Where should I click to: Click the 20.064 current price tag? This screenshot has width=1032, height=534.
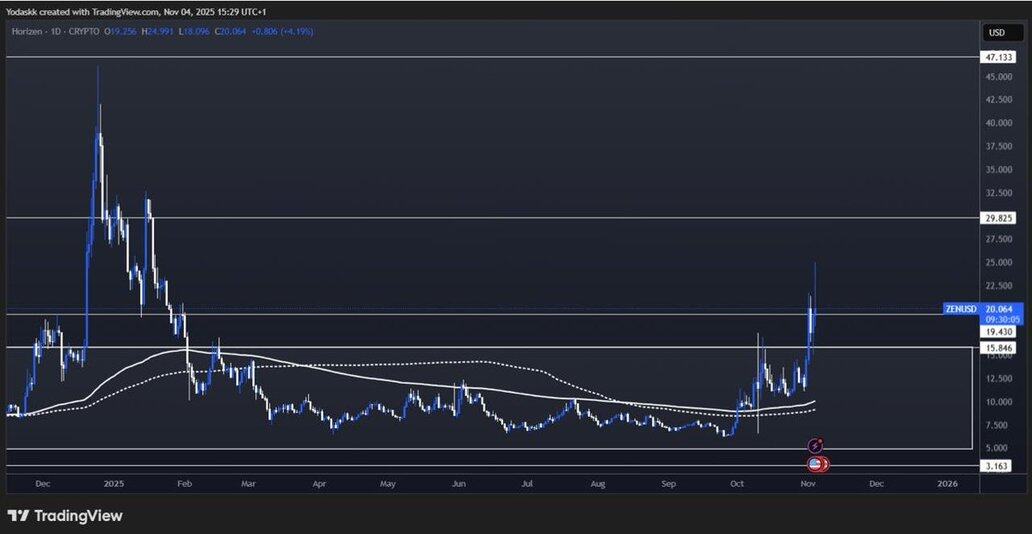(998, 309)
